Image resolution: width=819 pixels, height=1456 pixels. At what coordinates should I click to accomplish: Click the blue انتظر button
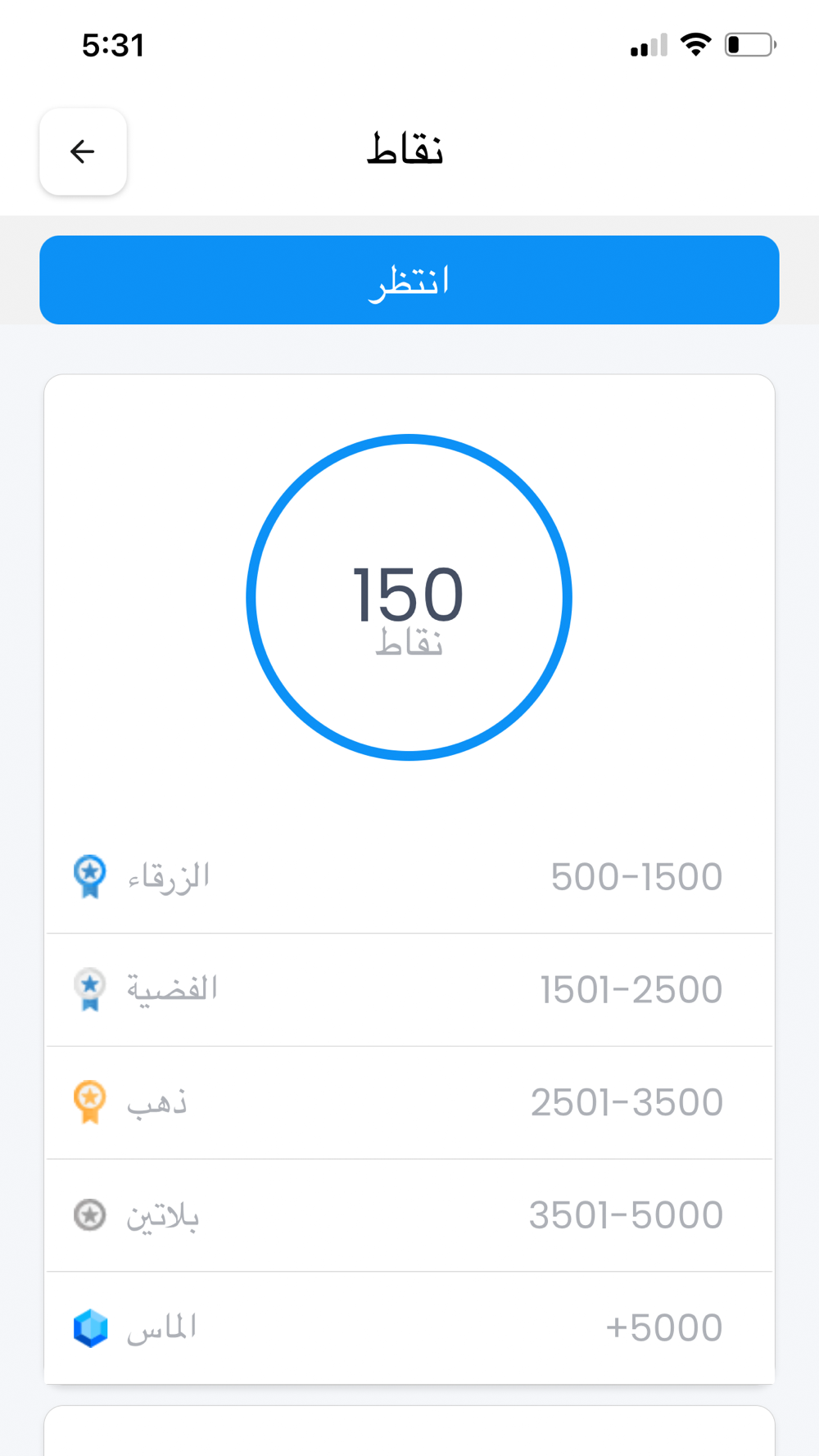click(409, 280)
